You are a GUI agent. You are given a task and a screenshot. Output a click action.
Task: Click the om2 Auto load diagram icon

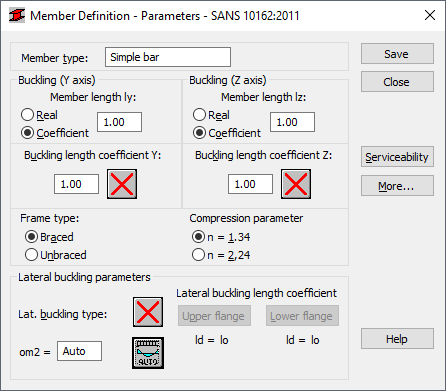(148, 353)
